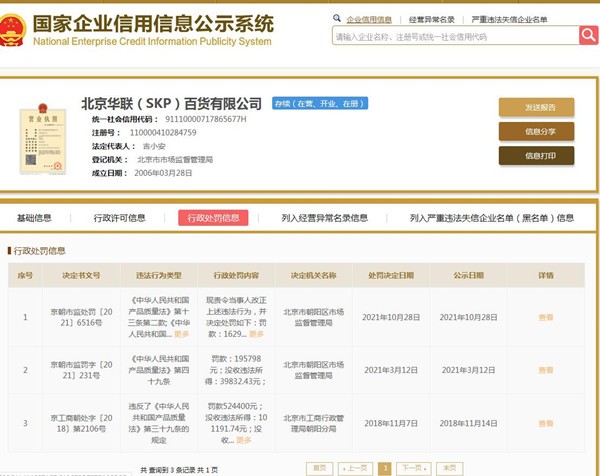Select the 严重违法失信企业名单 search option
The width and height of the screenshot is (600, 476).
(509, 19)
